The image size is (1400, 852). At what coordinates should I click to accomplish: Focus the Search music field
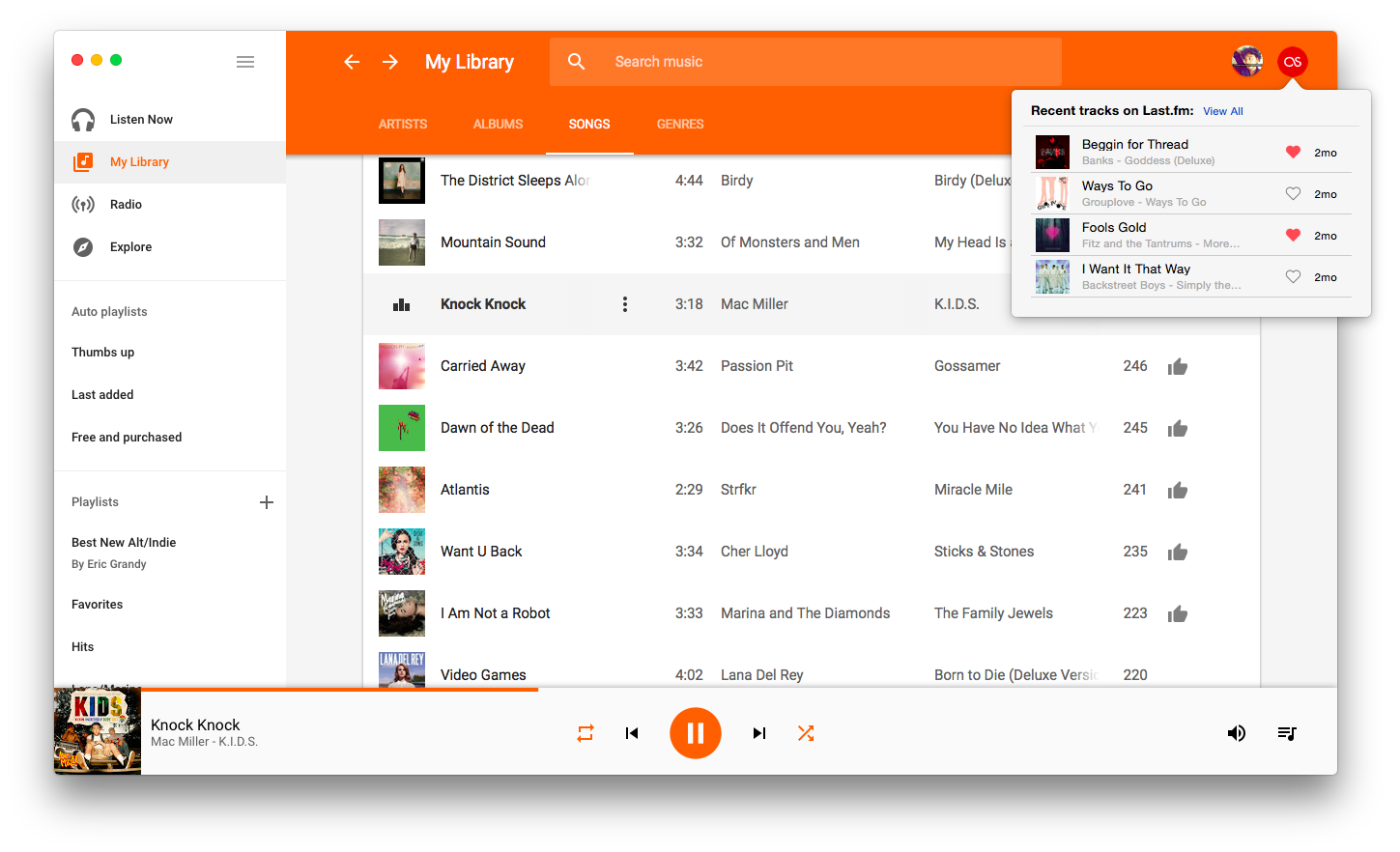[x=806, y=62]
